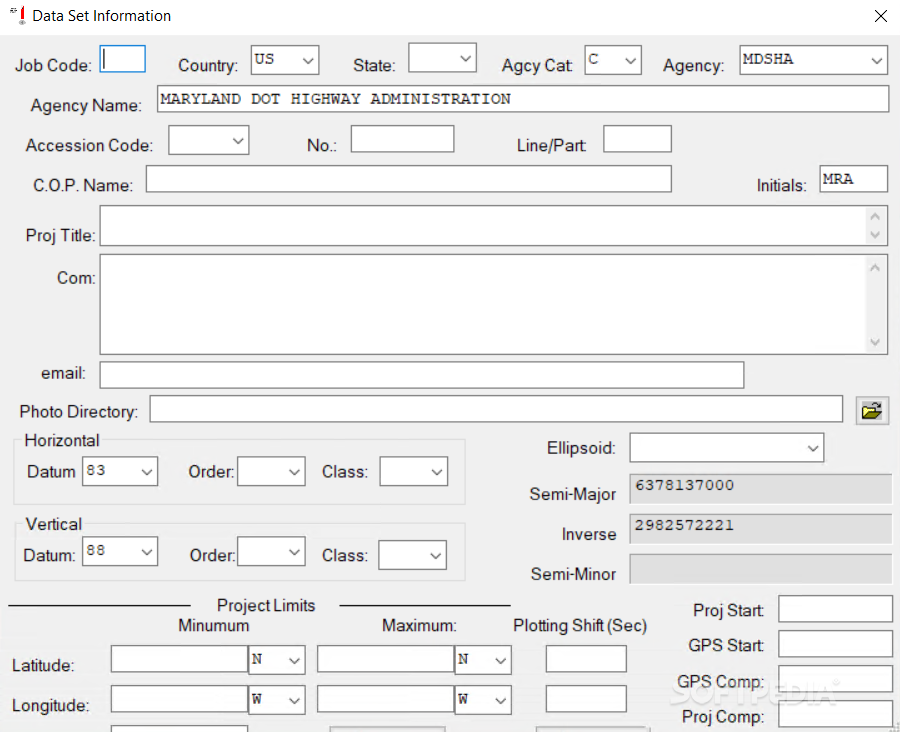The image size is (900, 732).
Task: Click the minimum Latitude input field
Action: tap(179, 659)
